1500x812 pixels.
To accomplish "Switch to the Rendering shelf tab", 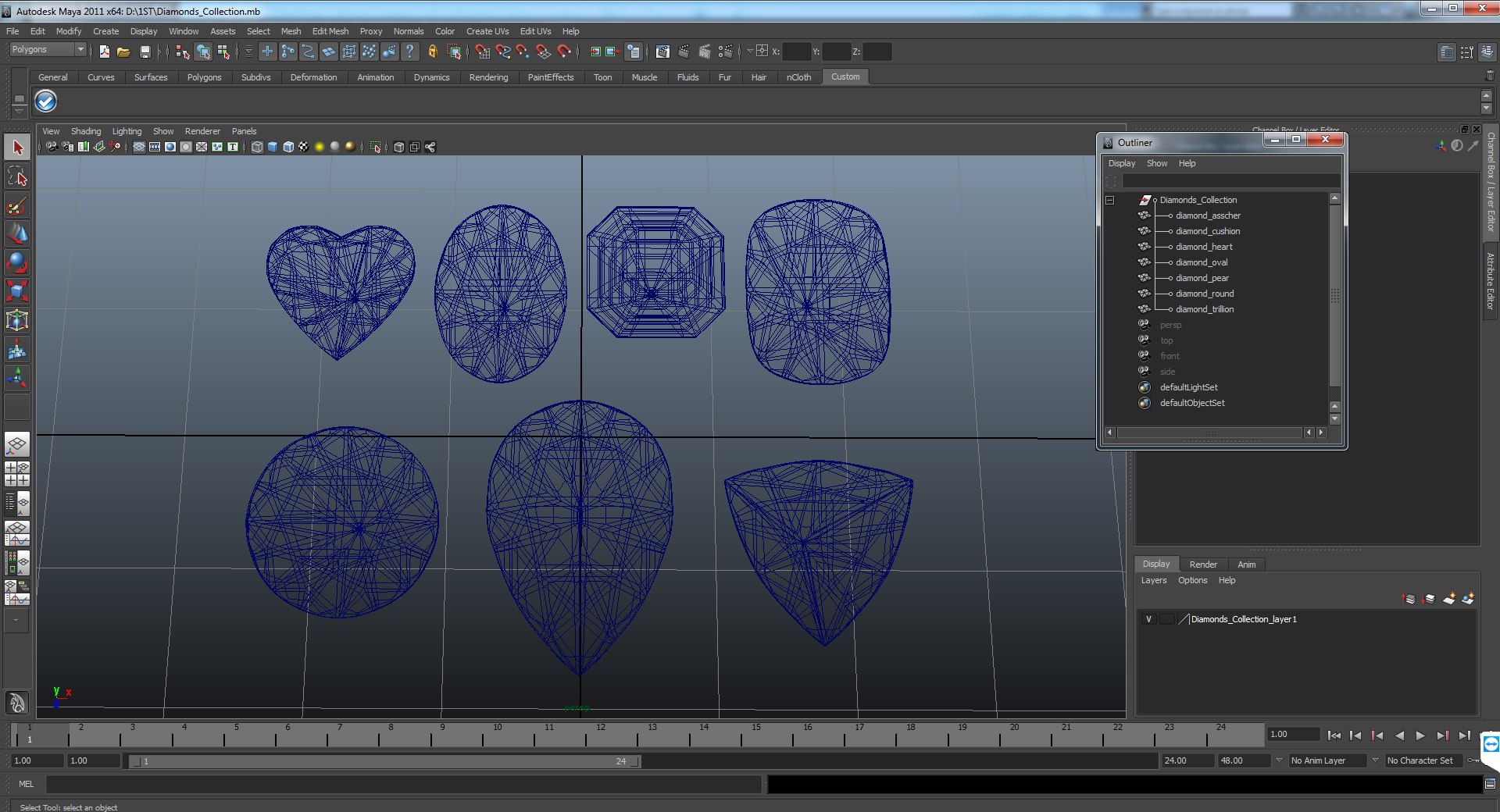I will point(488,77).
